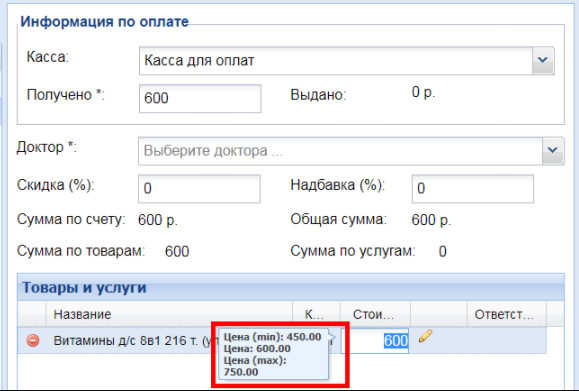Viewport: 579px width, 391px height.
Task: Edit the highlighted 600 cost cell
Action: click(375, 341)
